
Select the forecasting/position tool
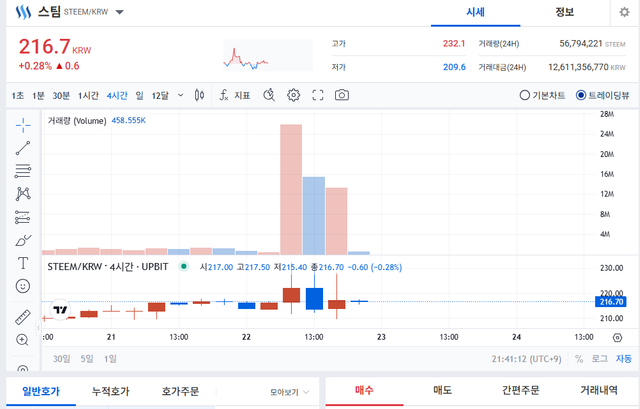pyautogui.click(x=23, y=217)
